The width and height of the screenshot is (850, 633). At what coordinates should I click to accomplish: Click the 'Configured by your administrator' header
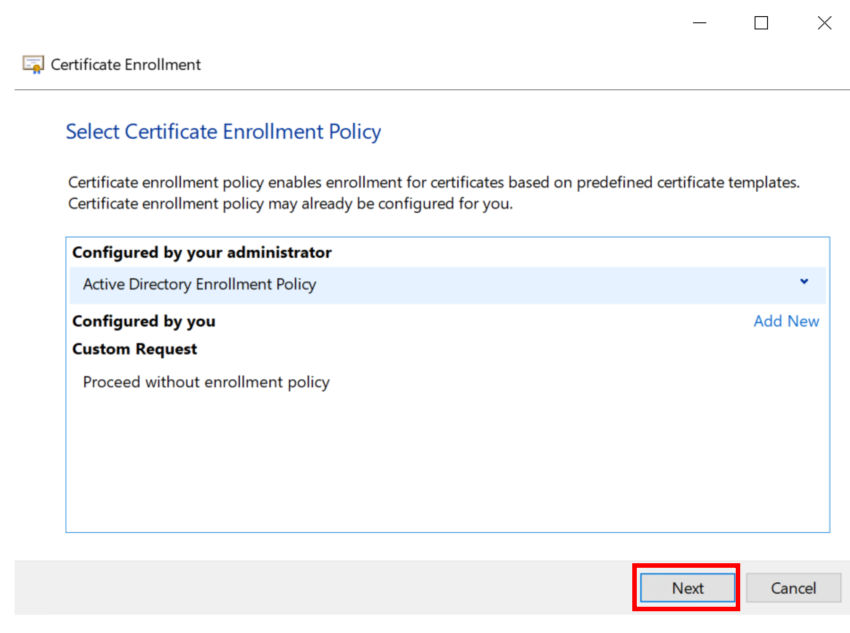point(202,253)
